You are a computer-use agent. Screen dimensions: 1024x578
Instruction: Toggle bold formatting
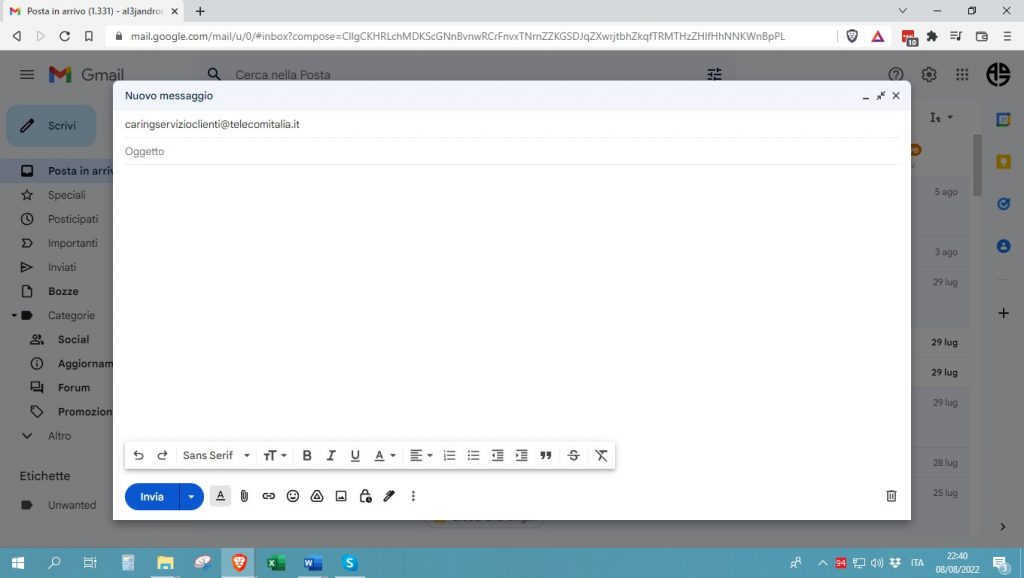(307, 455)
